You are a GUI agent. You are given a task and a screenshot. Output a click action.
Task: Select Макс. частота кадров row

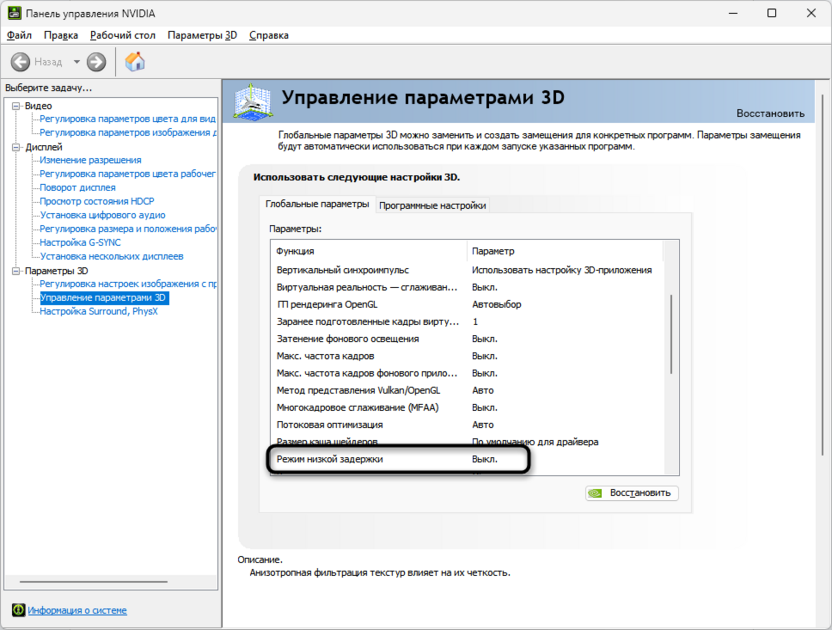467,356
